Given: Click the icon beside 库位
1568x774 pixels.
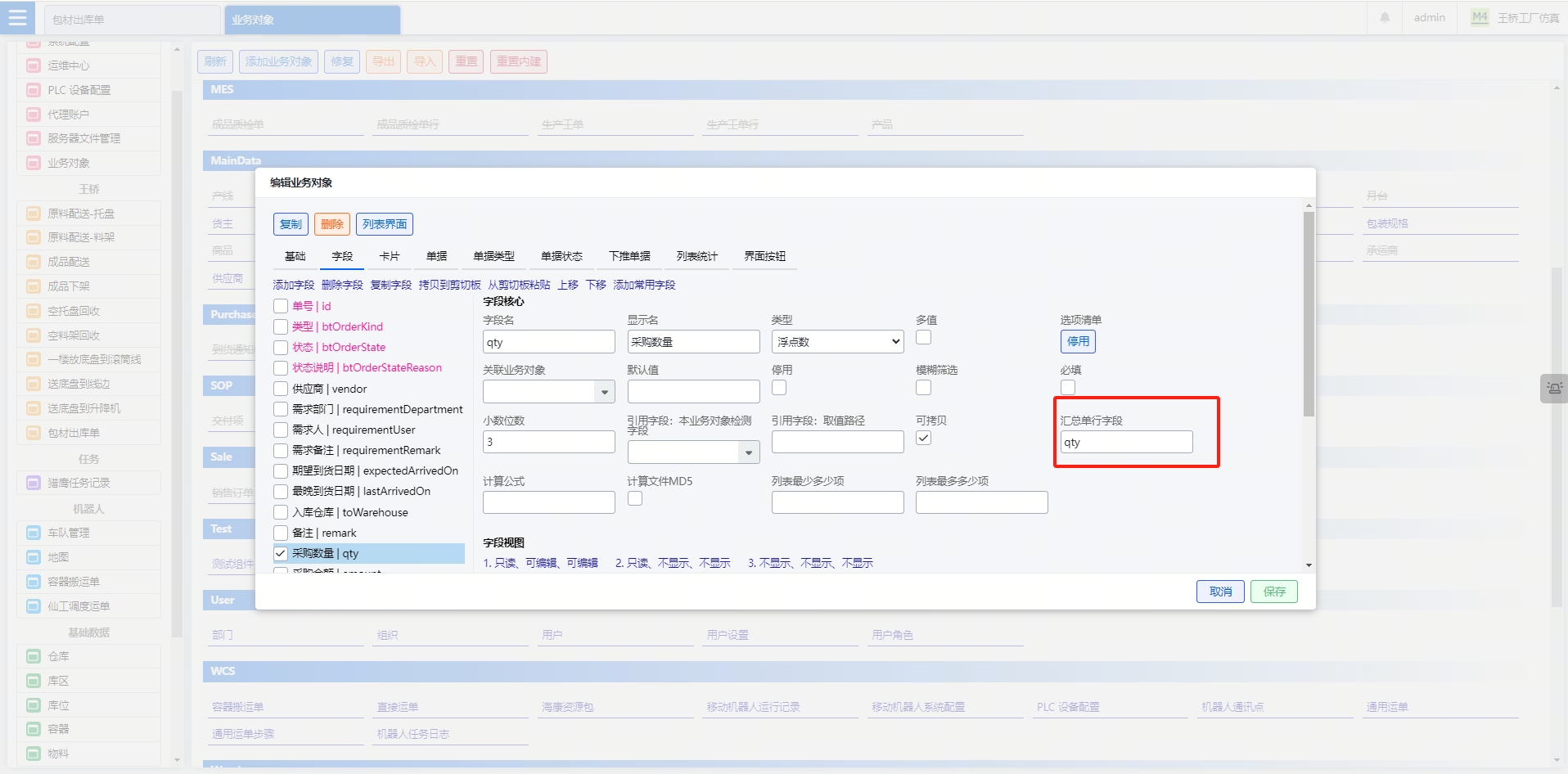Looking at the screenshot, I should point(34,705).
